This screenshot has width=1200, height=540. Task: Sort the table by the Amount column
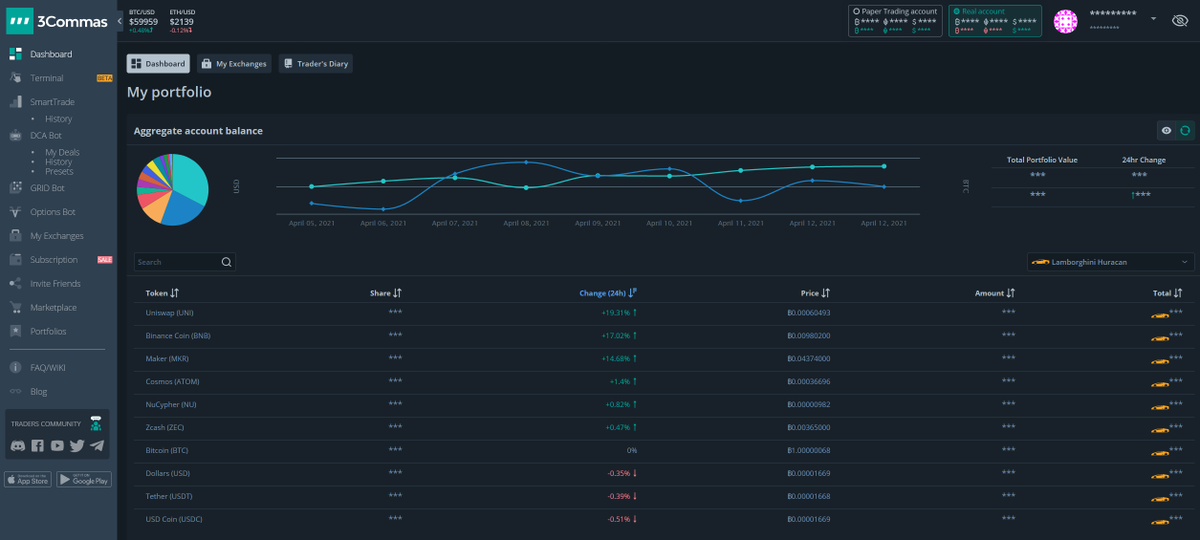[x=995, y=293]
